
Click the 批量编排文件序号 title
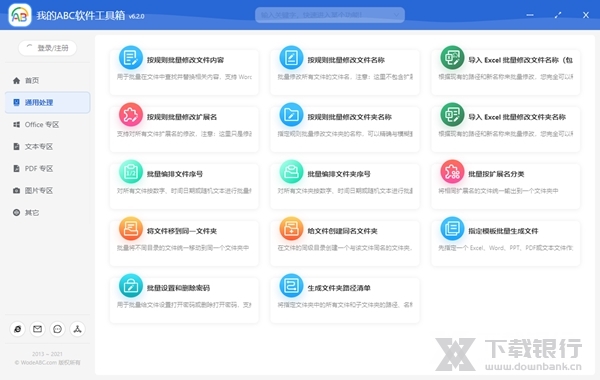(x=175, y=174)
